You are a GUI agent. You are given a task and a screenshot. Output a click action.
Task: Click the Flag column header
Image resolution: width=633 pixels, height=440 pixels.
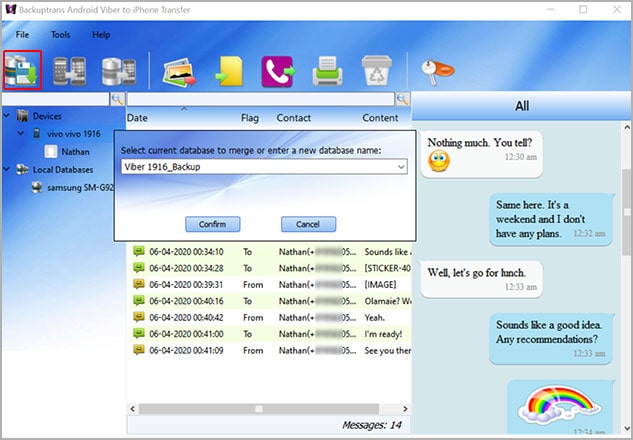tap(250, 118)
